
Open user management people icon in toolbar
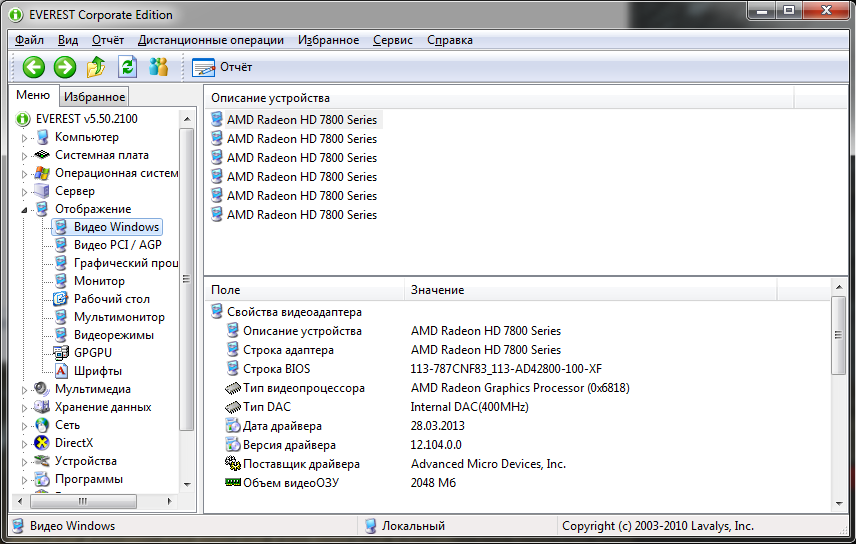click(x=158, y=67)
